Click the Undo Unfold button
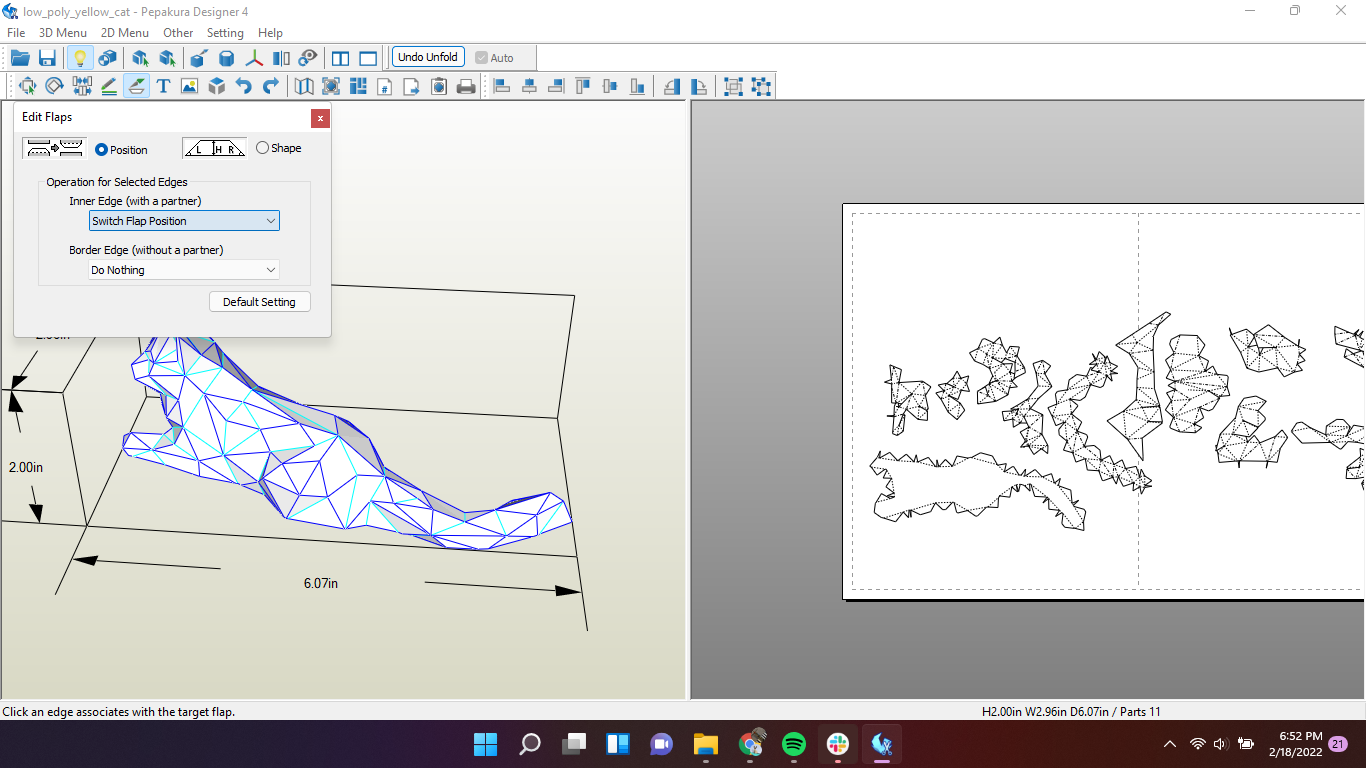Viewport: 1366px width, 768px height. tap(428, 57)
